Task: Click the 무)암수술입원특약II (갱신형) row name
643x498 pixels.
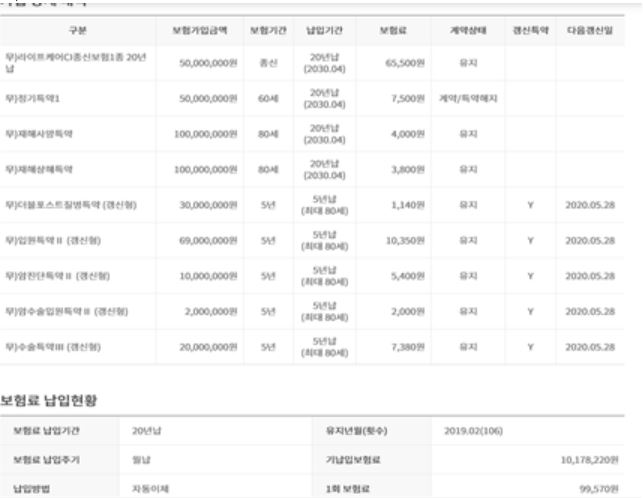Action: (x=66, y=311)
